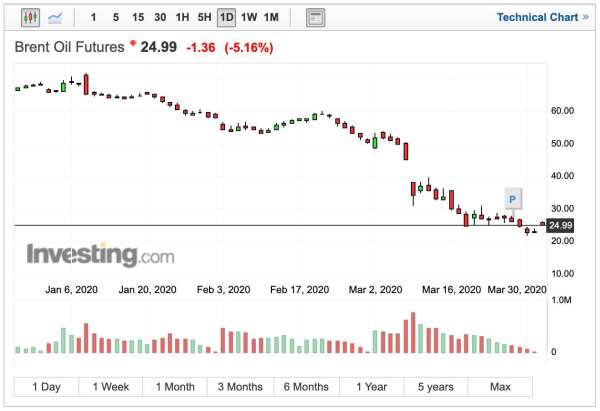
Task: Switch to the 1M interval
Action: [x=271, y=17]
